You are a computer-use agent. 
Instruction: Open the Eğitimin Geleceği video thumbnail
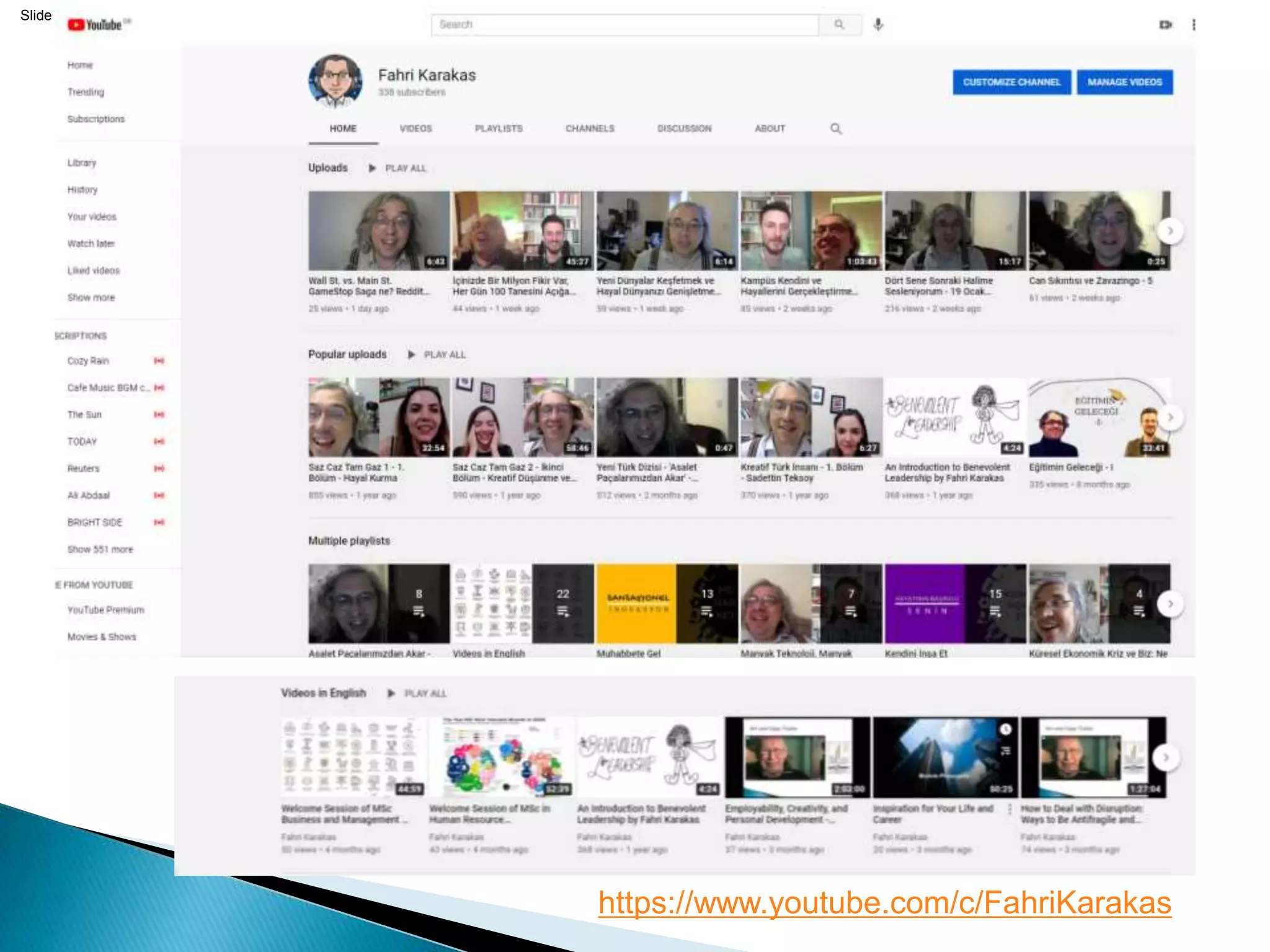pos(1099,417)
